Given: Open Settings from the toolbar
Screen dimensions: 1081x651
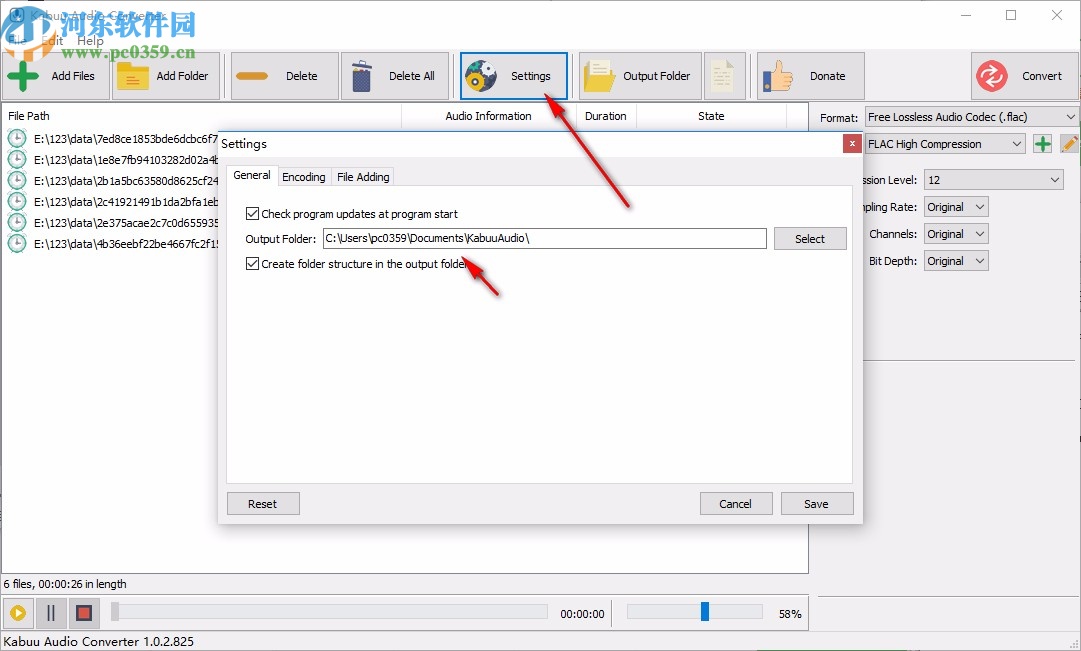Looking at the screenshot, I should [514, 76].
